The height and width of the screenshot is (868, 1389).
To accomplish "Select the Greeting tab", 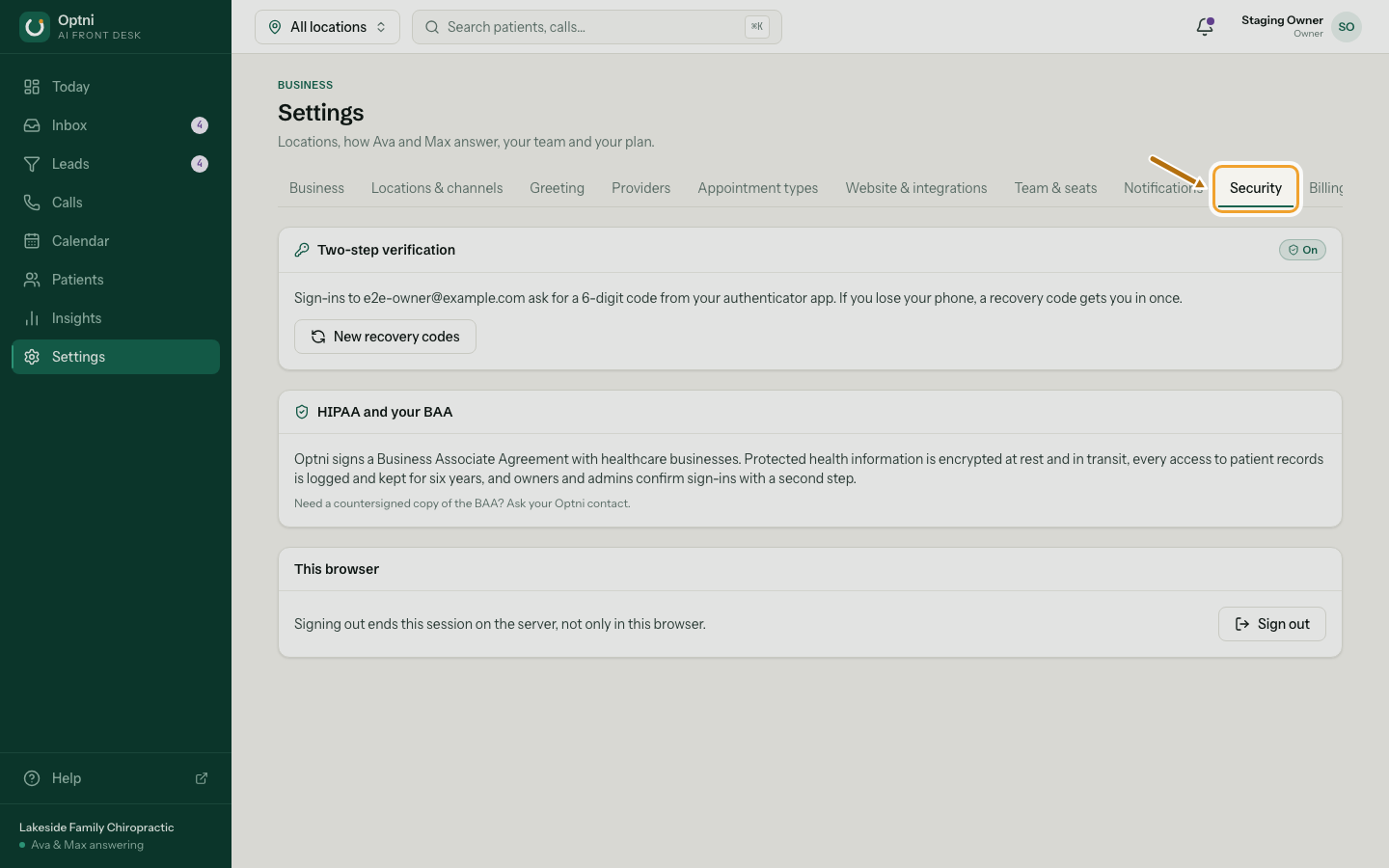I will click(557, 188).
